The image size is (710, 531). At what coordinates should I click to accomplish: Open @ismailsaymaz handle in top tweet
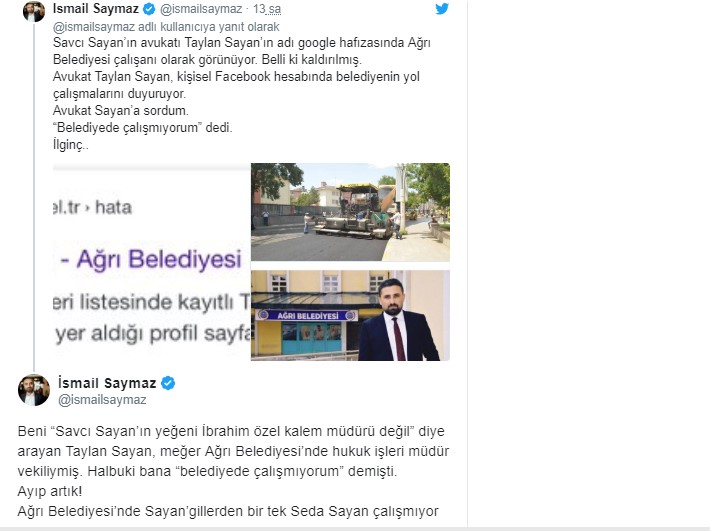point(201,9)
